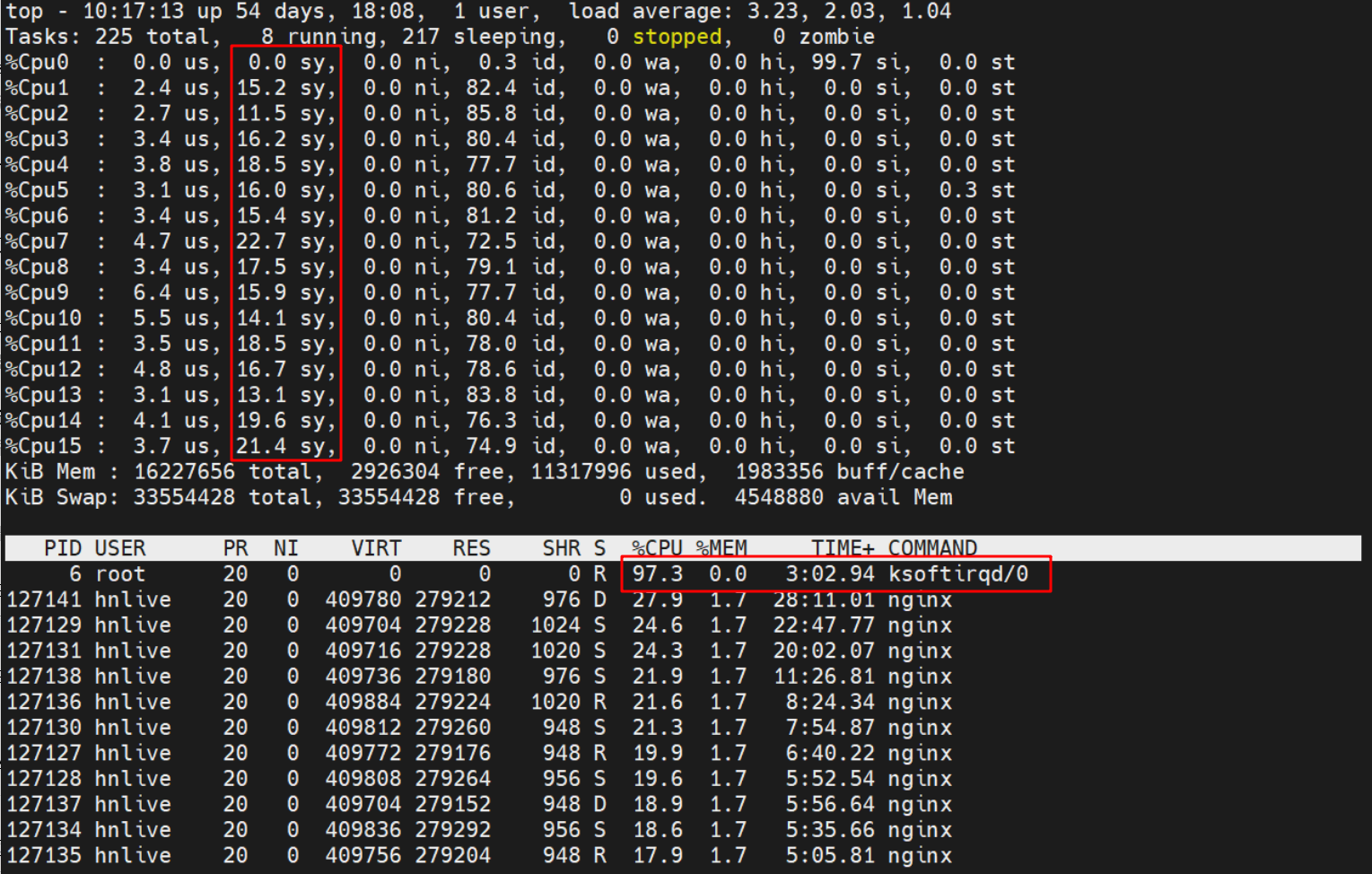Click the TIME+ column header
This screenshot has width=1372, height=874.
[843, 548]
